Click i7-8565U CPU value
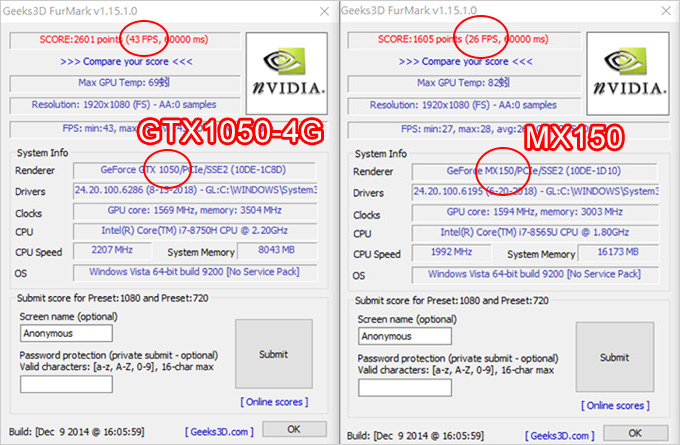 point(535,232)
